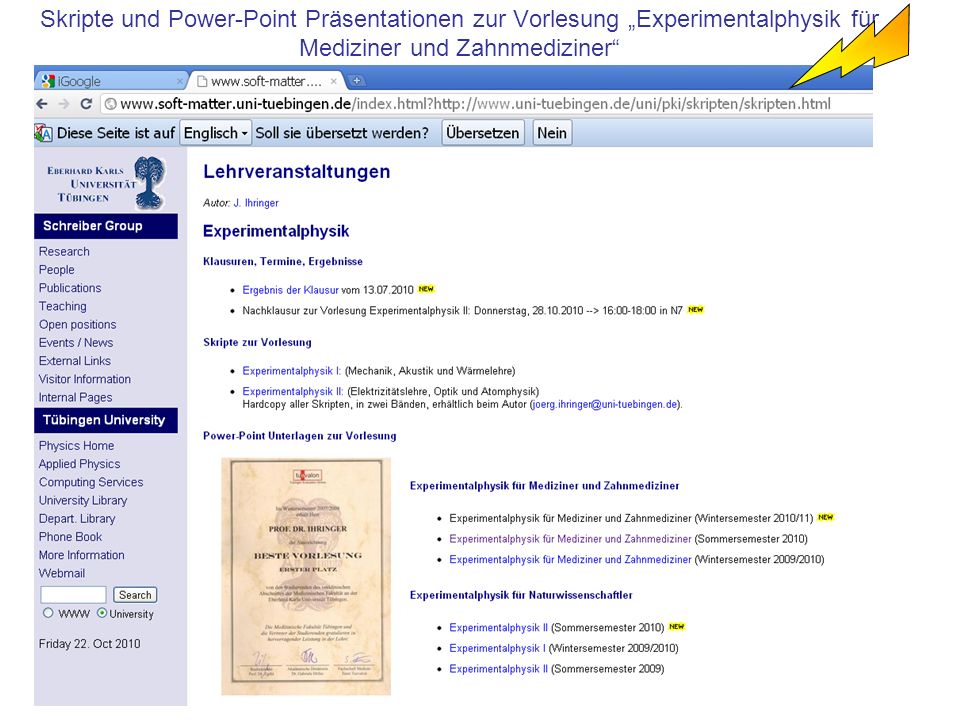Click the Power-Point Unterlagen zur Vorlesung heading

coord(300,436)
